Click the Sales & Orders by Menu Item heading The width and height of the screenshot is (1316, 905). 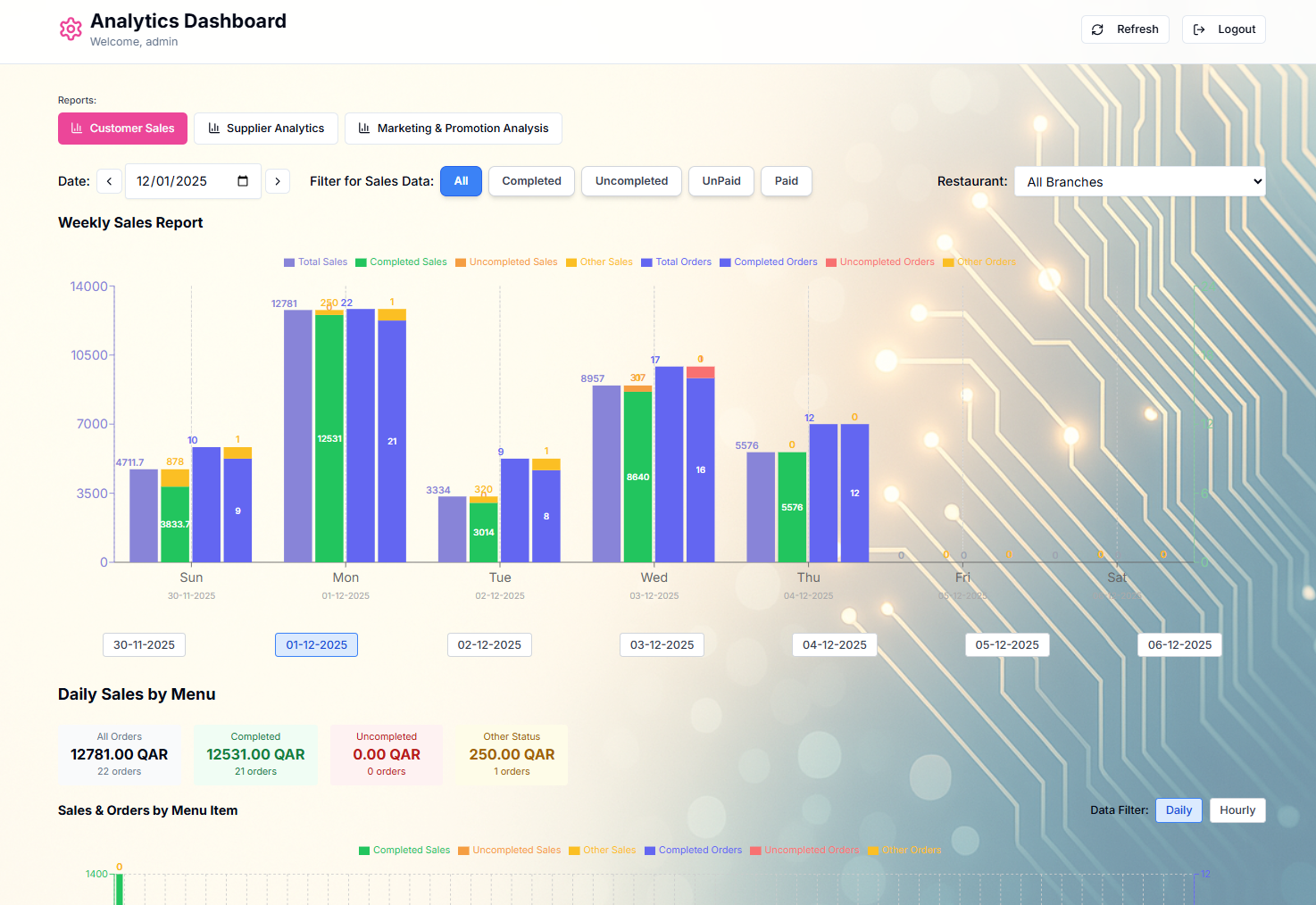tap(147, 810)
